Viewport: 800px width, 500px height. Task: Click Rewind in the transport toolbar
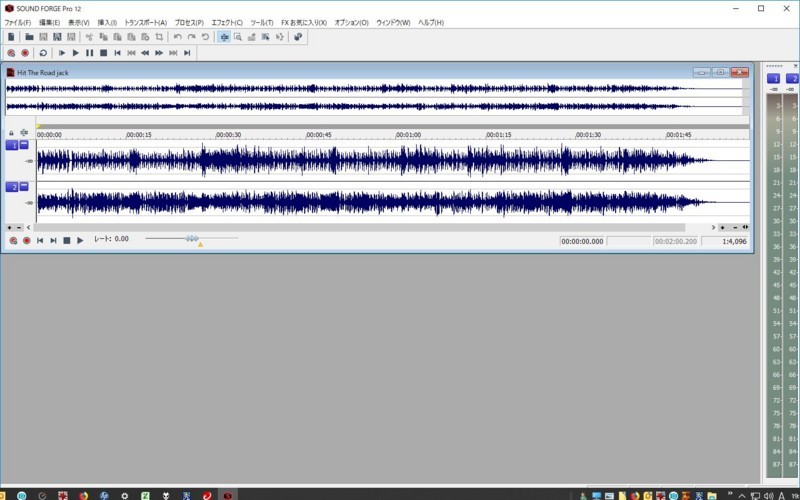coord(145,53)
